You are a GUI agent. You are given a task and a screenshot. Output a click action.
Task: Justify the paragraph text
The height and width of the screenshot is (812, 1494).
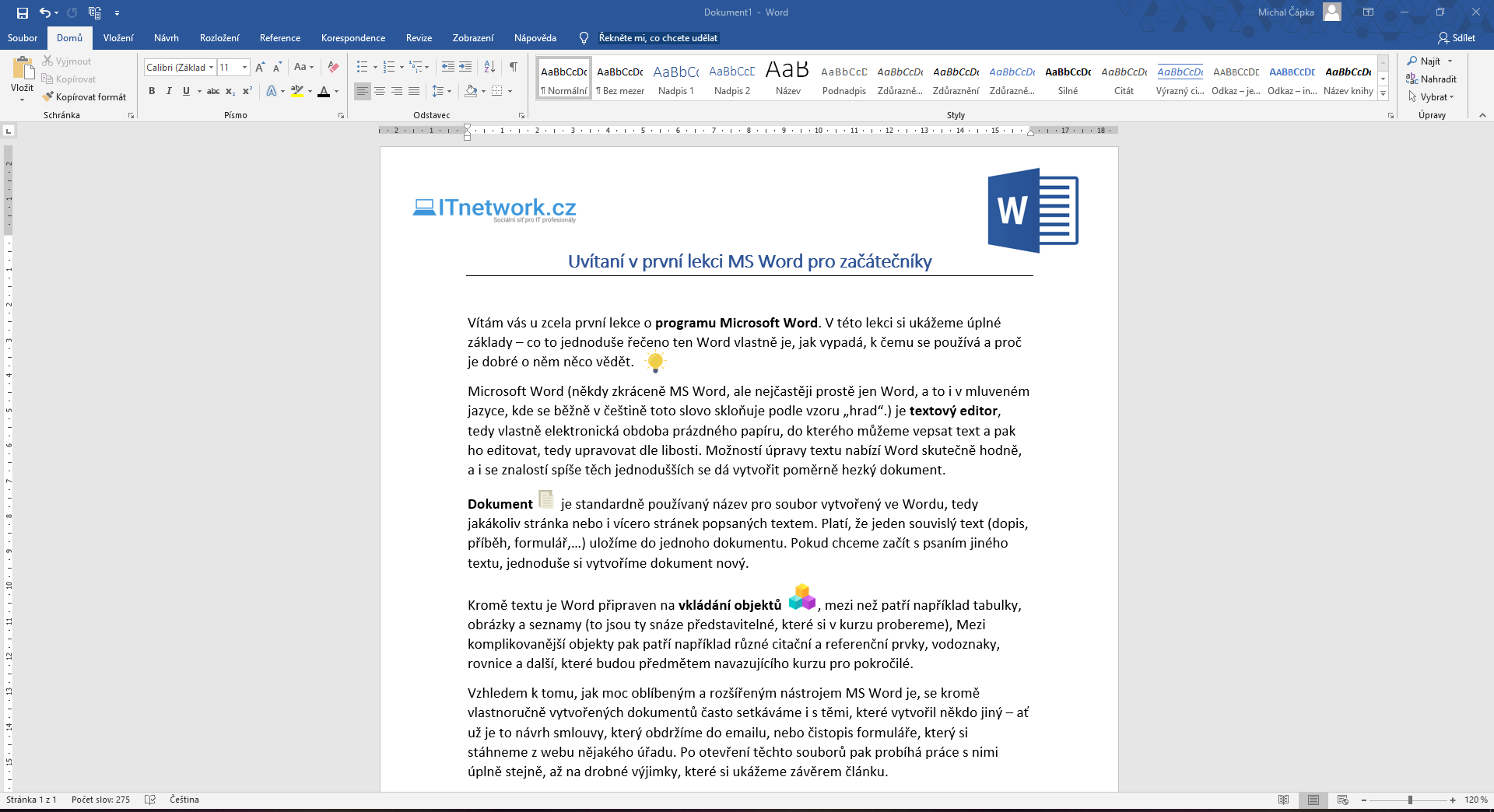413,91
